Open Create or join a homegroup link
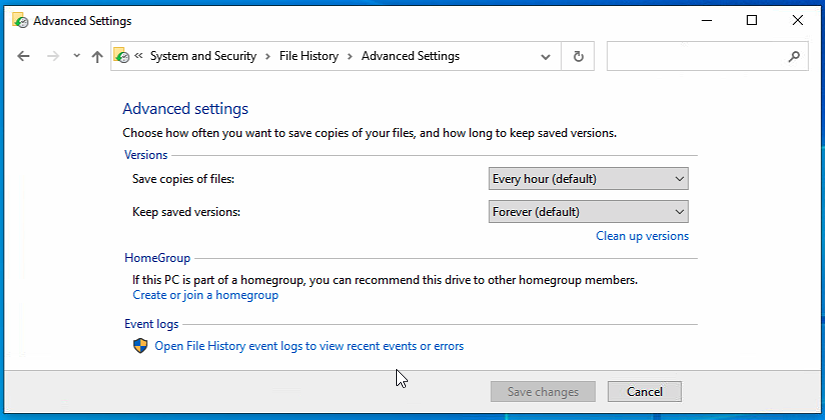The width and height of the screenshot is (825, 420). point(205,295)
